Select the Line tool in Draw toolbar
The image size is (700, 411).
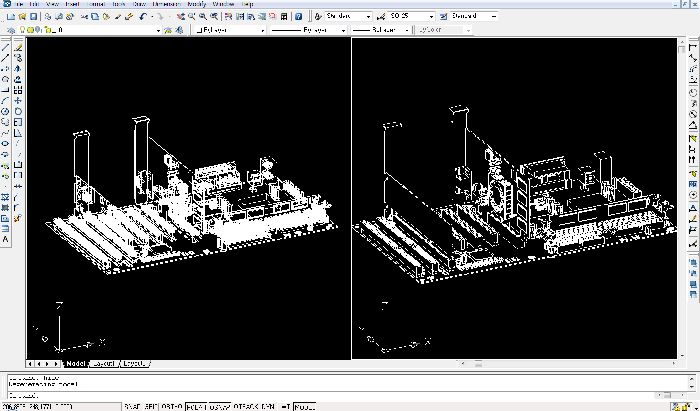5,47
